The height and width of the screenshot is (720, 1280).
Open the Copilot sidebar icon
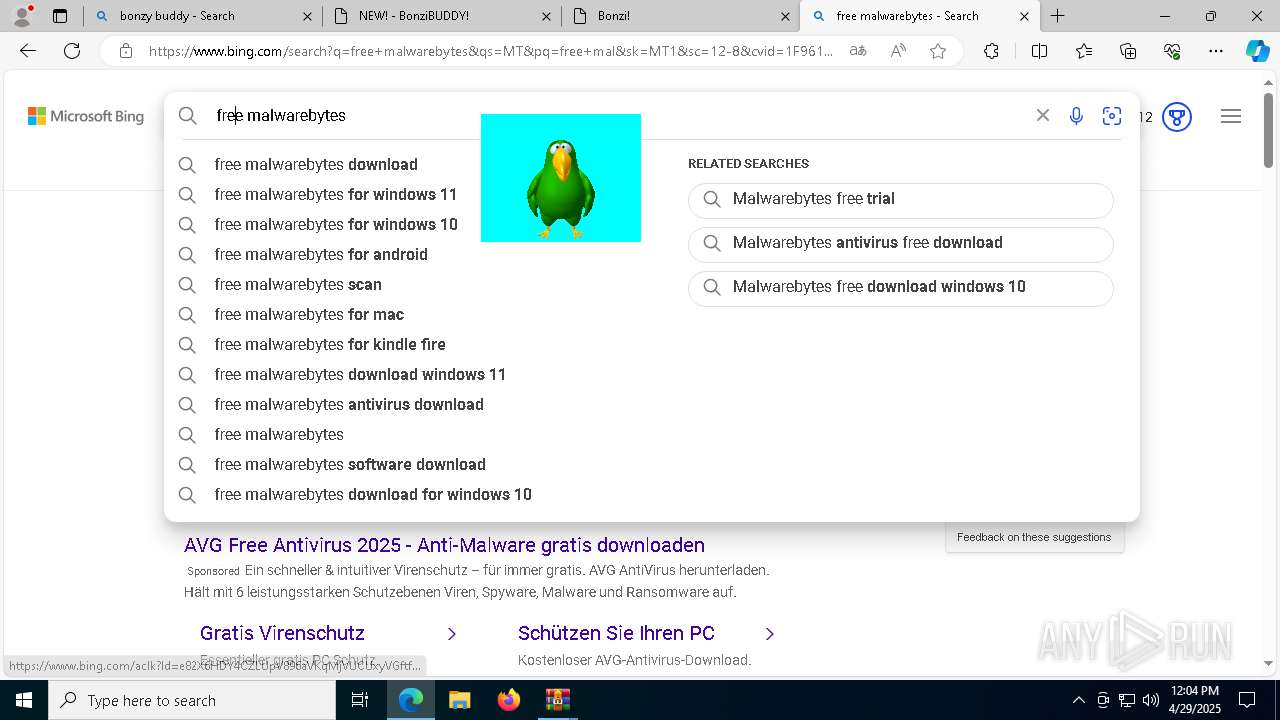pyautogui.click(x=1257, y=51)
